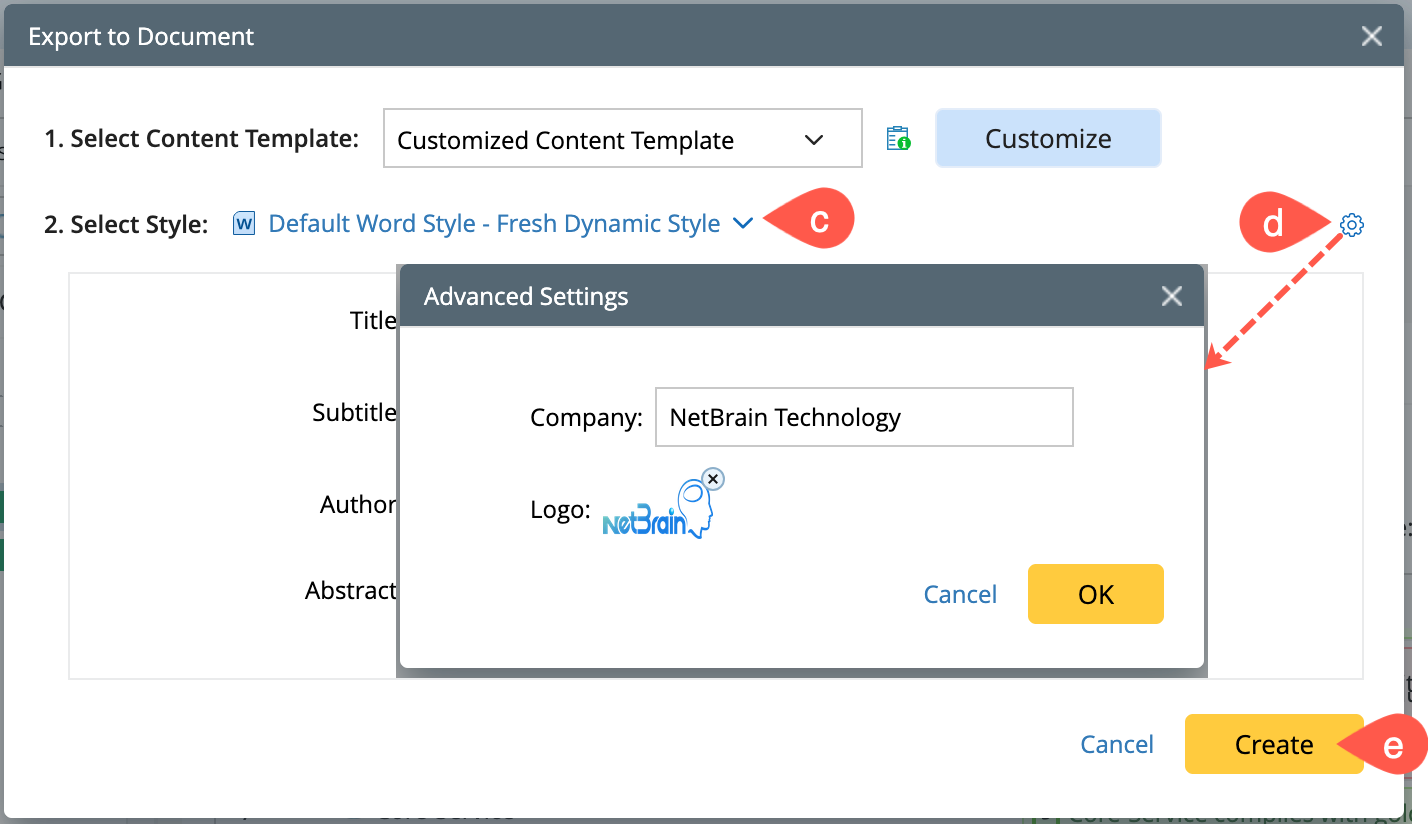Remove the NetBrain logo image
This screenshot has height=824, width=1428.
[712, 480]
